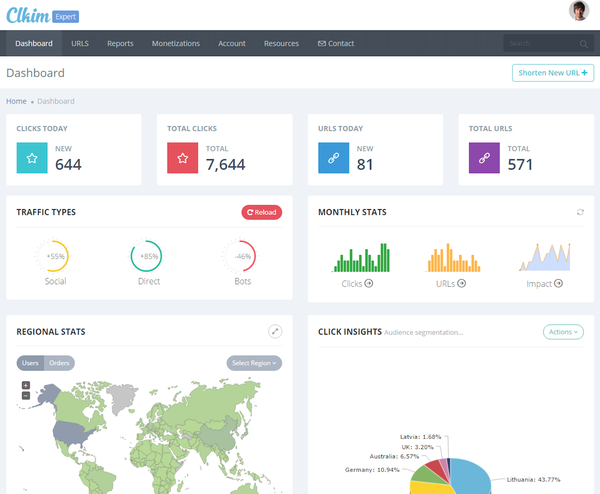600x494 pixels.
Task: Click the Expert badge beside the logo
Action: (x=65, y=17)
